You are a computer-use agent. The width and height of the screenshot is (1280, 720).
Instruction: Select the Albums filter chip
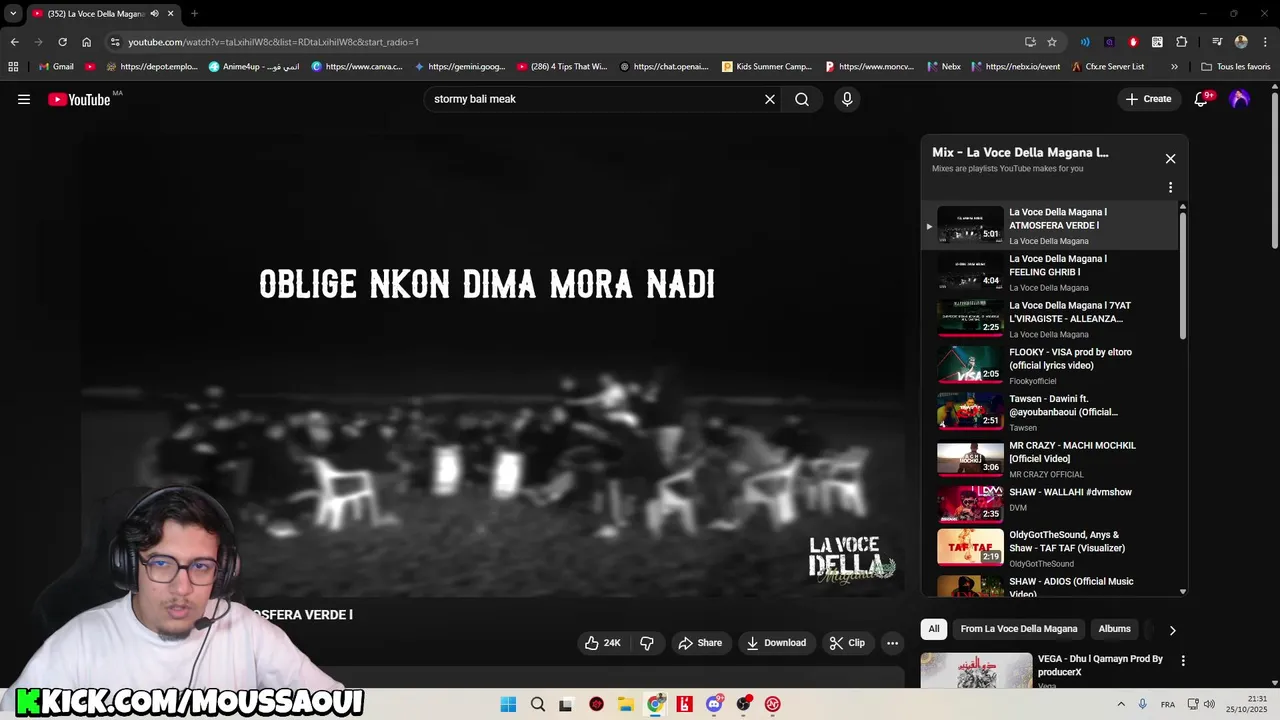pyautogui.click(x=1114, y=629)
